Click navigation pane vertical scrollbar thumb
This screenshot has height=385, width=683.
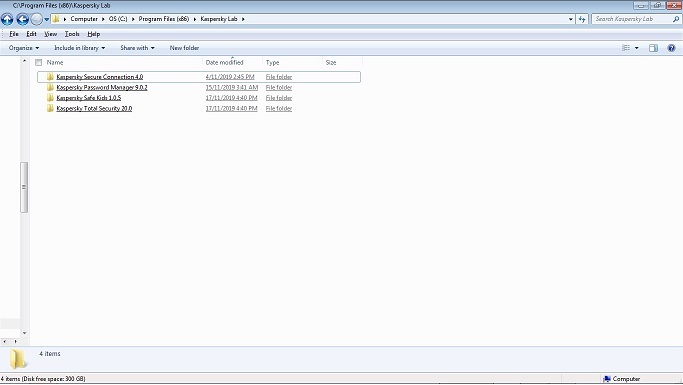tap(24, 187)
